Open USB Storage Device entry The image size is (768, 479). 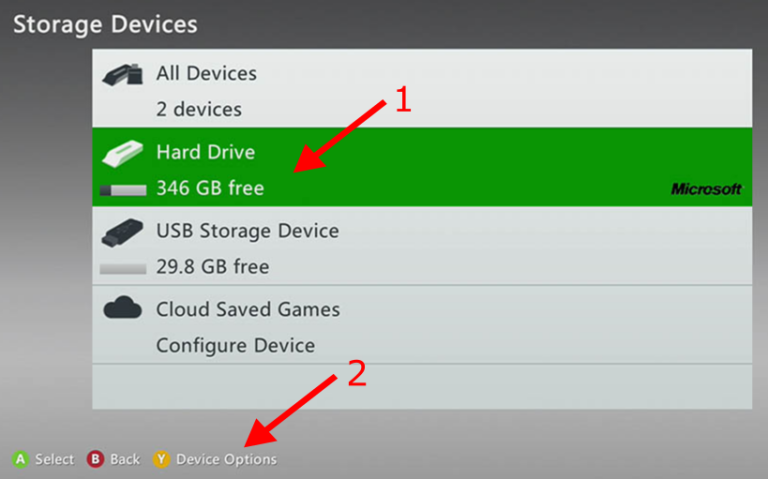[x=422, y=245]
